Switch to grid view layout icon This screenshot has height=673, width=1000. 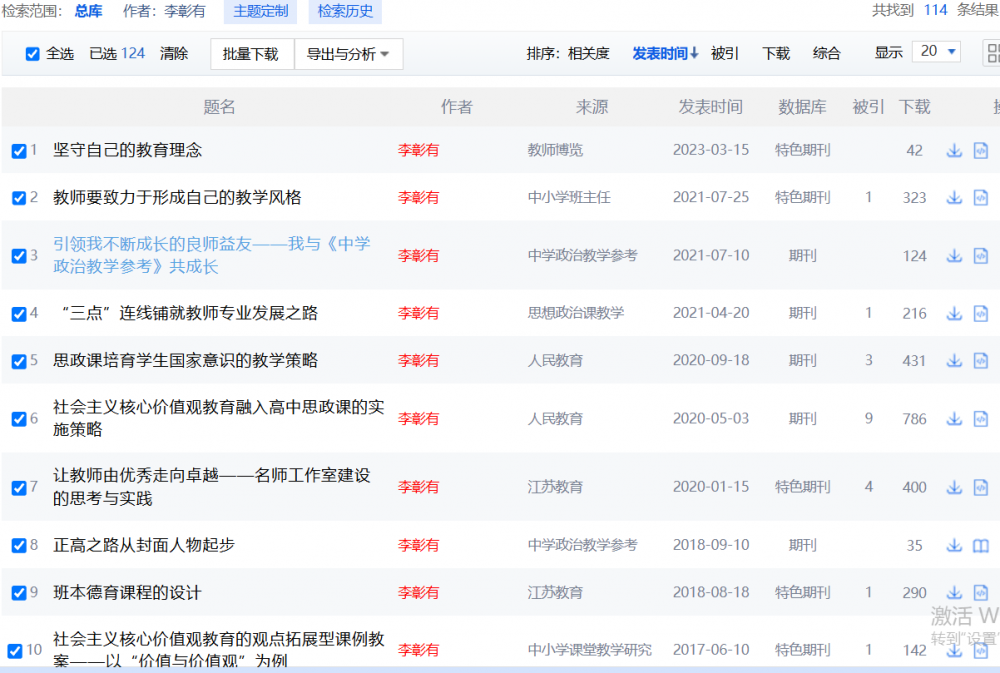point(992,52)
